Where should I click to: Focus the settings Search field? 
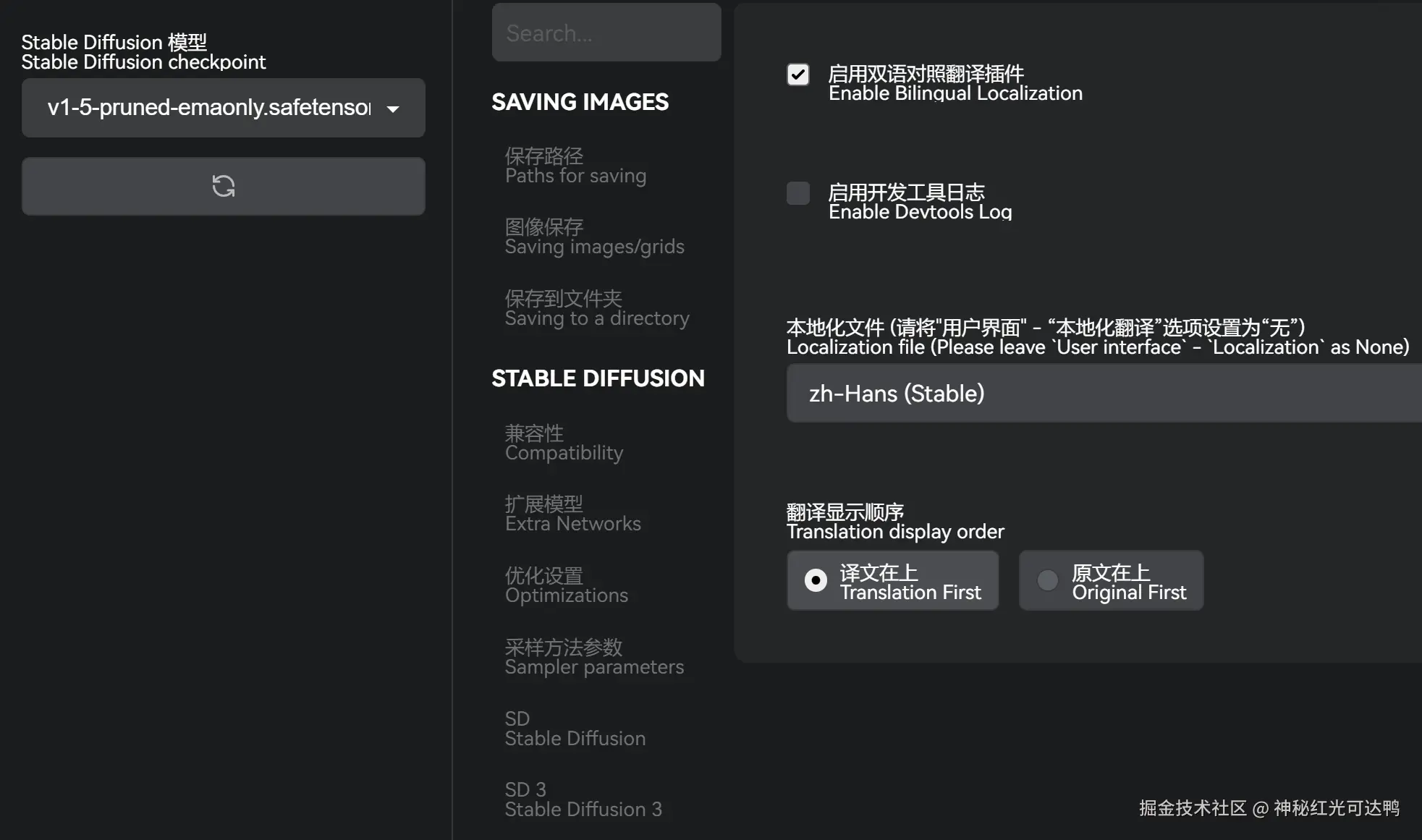[606, 33]
